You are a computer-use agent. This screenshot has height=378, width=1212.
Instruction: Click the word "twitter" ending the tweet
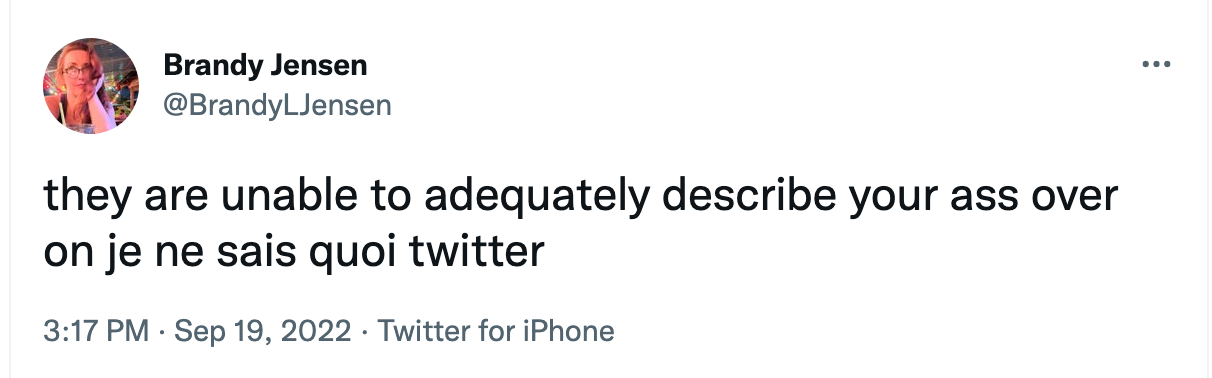coord(478,251)
